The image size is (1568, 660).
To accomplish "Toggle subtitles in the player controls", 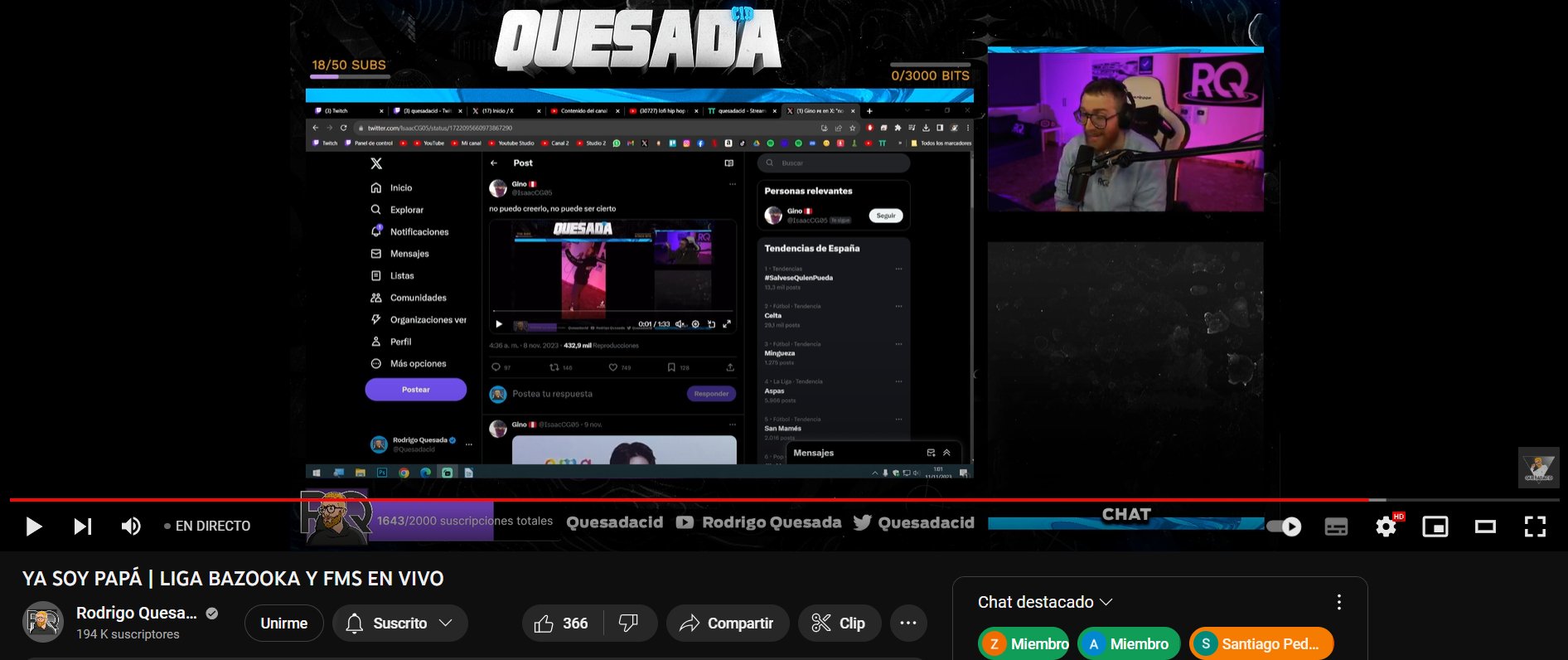I will pyautogui.click(x=1336, y=527).
